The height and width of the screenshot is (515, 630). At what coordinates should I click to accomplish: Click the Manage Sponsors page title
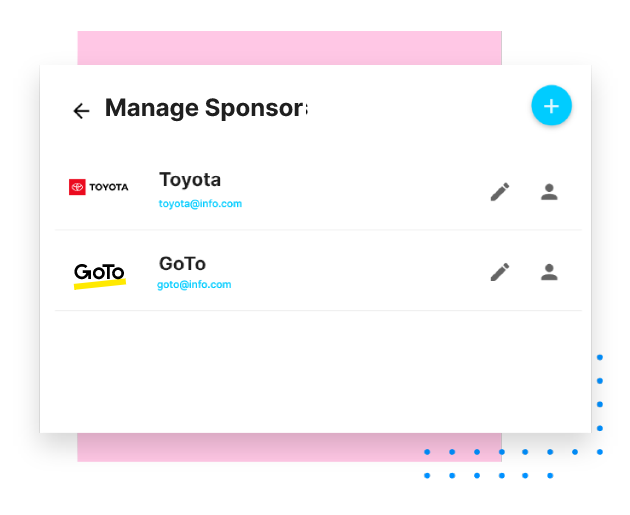tap(205, 108)
